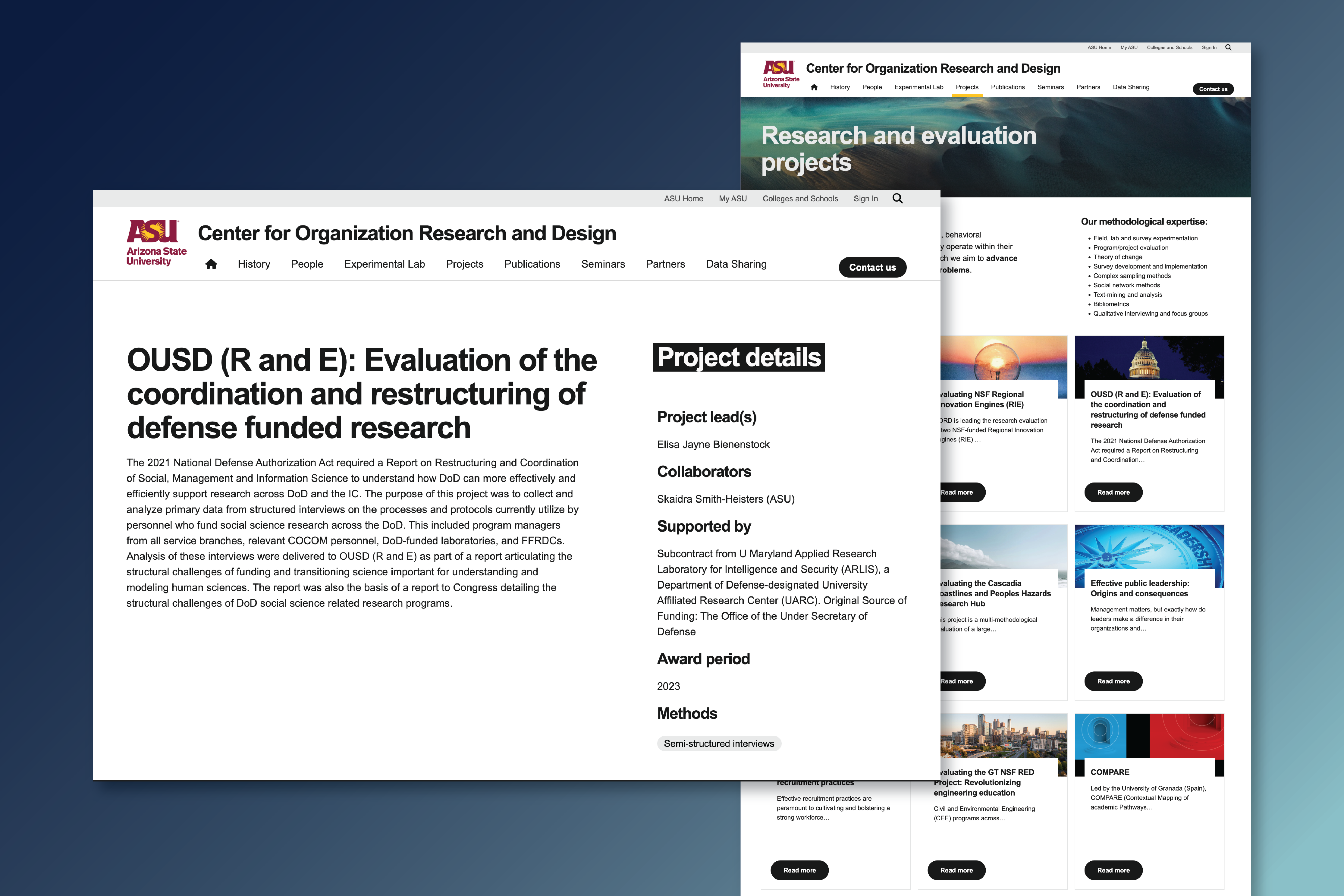Screen dimensions: 1344x896
Task: Click ASU Home link in front window
Action: click(683, 198)
